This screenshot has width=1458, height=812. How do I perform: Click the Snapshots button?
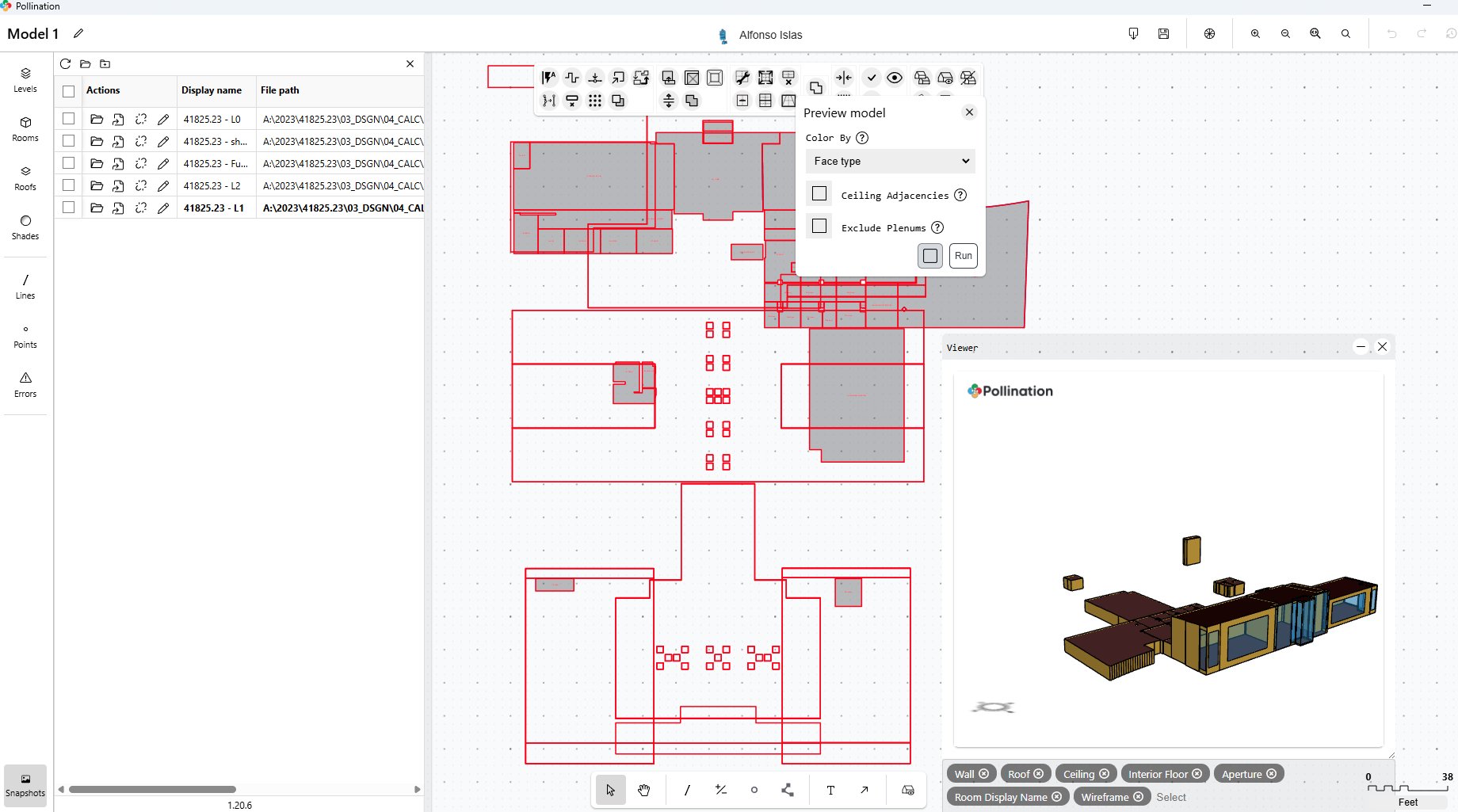25,784
